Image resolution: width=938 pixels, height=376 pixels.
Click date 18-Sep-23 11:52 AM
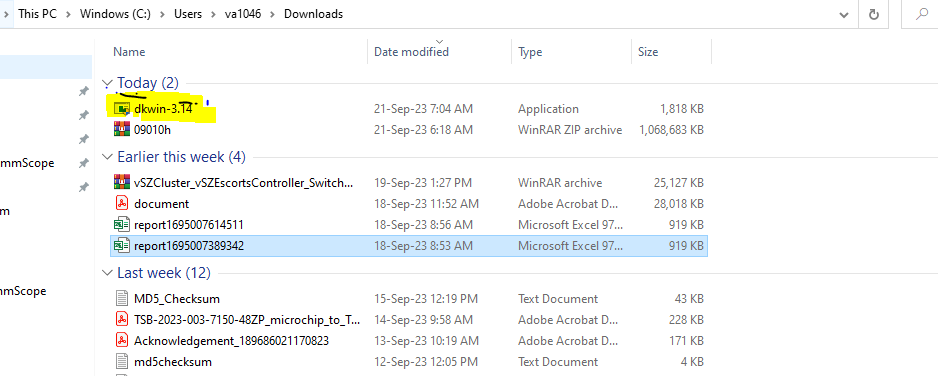tap(427, 204)
